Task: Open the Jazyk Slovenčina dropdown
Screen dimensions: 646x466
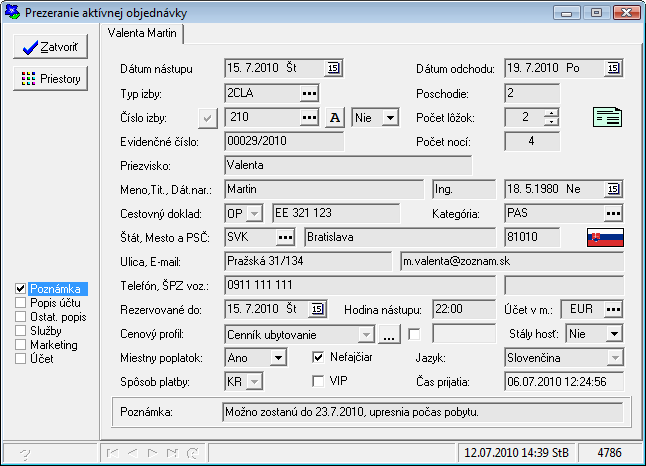Action: tap(615, 358)
